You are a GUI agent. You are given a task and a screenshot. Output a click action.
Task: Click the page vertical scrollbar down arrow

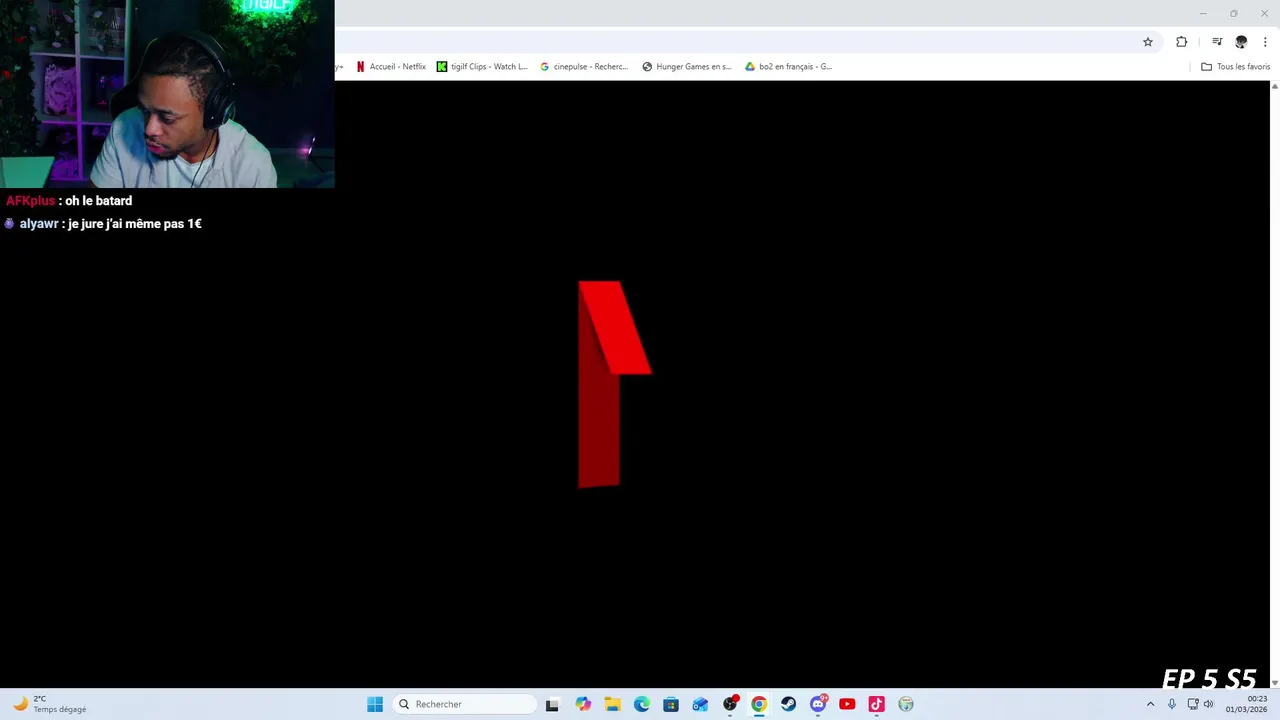pyautogui.click(x=1274, y=682)
